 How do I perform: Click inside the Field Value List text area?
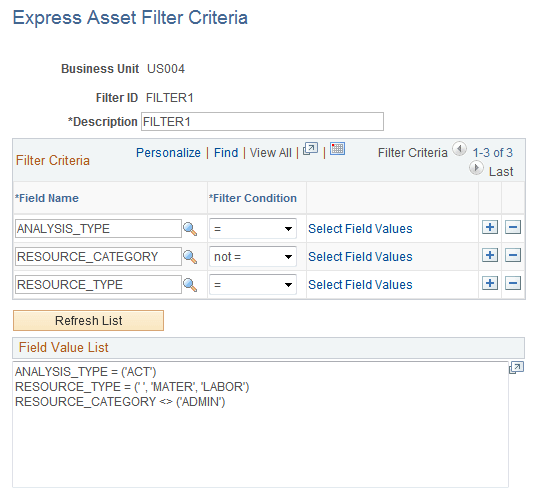260,424
